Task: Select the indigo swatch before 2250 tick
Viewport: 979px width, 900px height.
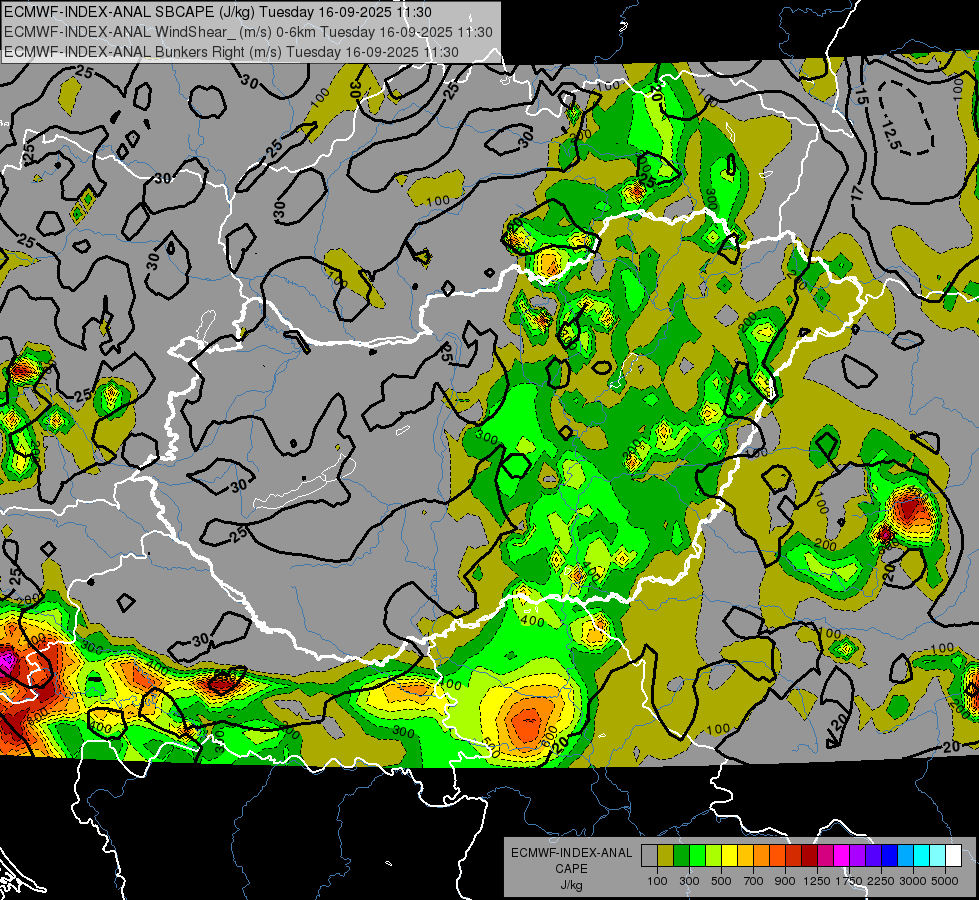Action: (873, 855)
